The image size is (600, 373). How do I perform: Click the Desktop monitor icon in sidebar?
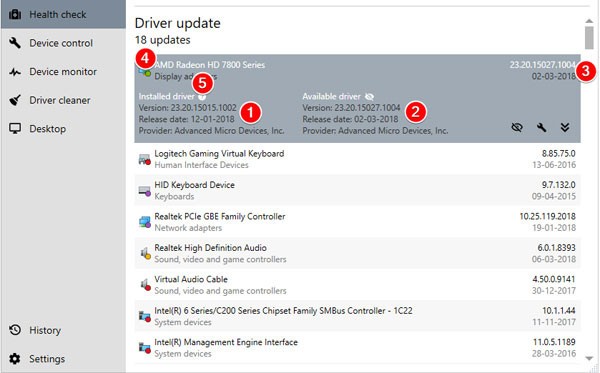[15, 129]
